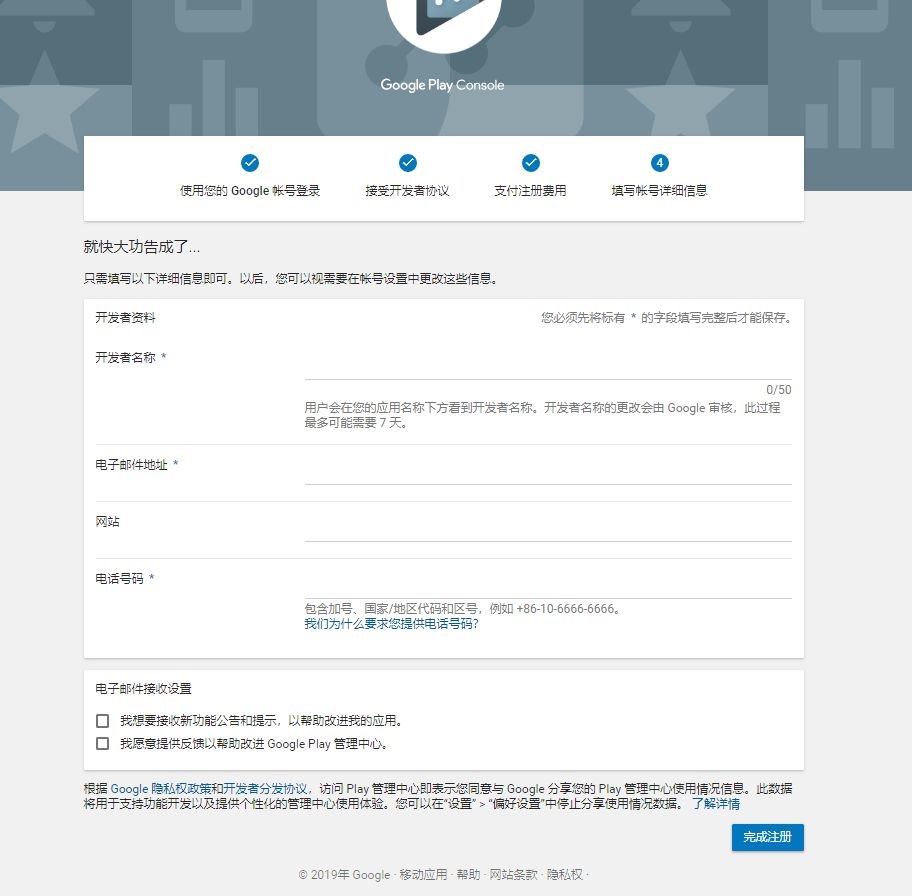Check 我愿意提供反馈以帮助改进 Google Play 管理中心 box
The image size is (912, 896).
(x=102, y=744)
